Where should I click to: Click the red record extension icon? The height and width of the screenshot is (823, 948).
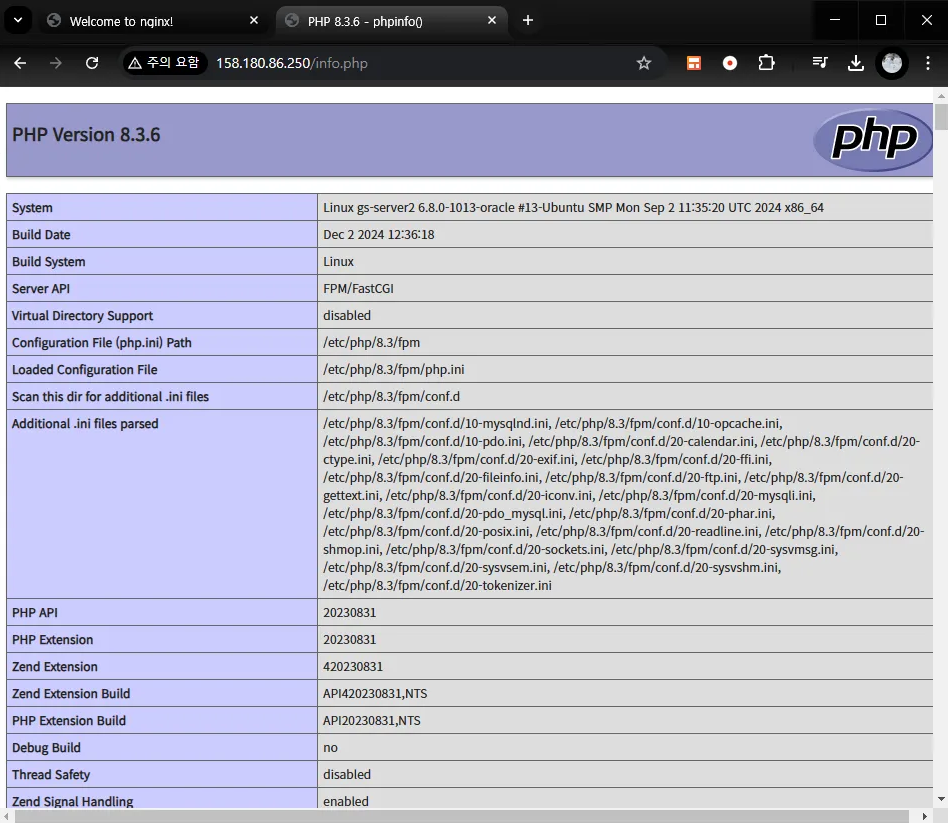click(x=730, y=63)
